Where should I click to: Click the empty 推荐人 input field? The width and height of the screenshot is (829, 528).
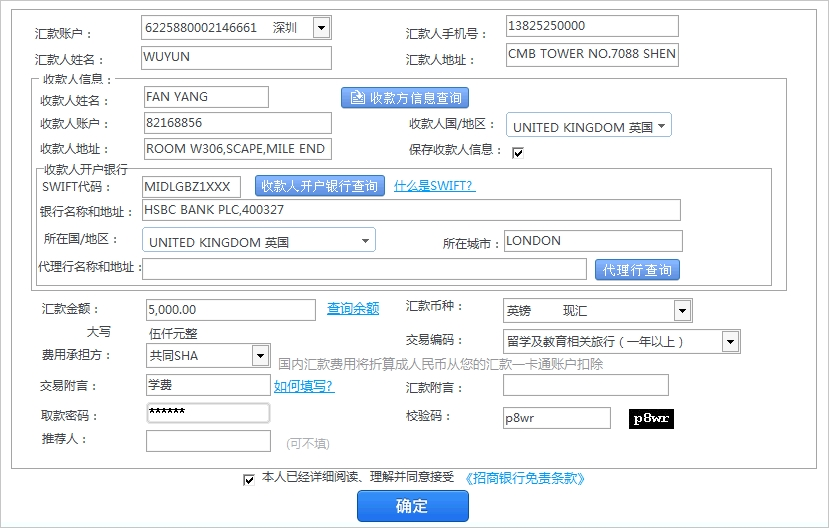[208, 441]
